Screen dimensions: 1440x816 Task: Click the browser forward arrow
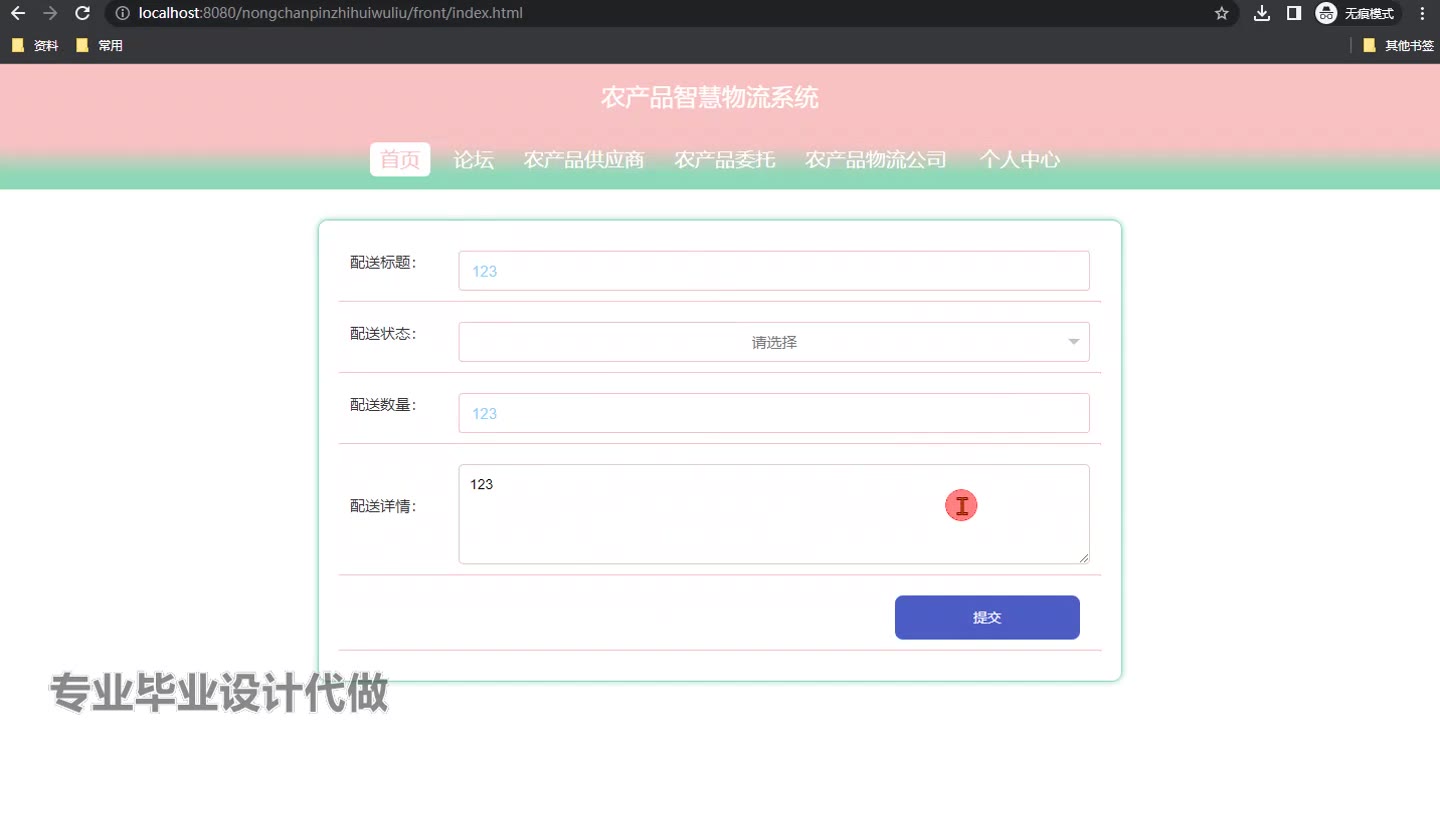[x=50, y=13]
